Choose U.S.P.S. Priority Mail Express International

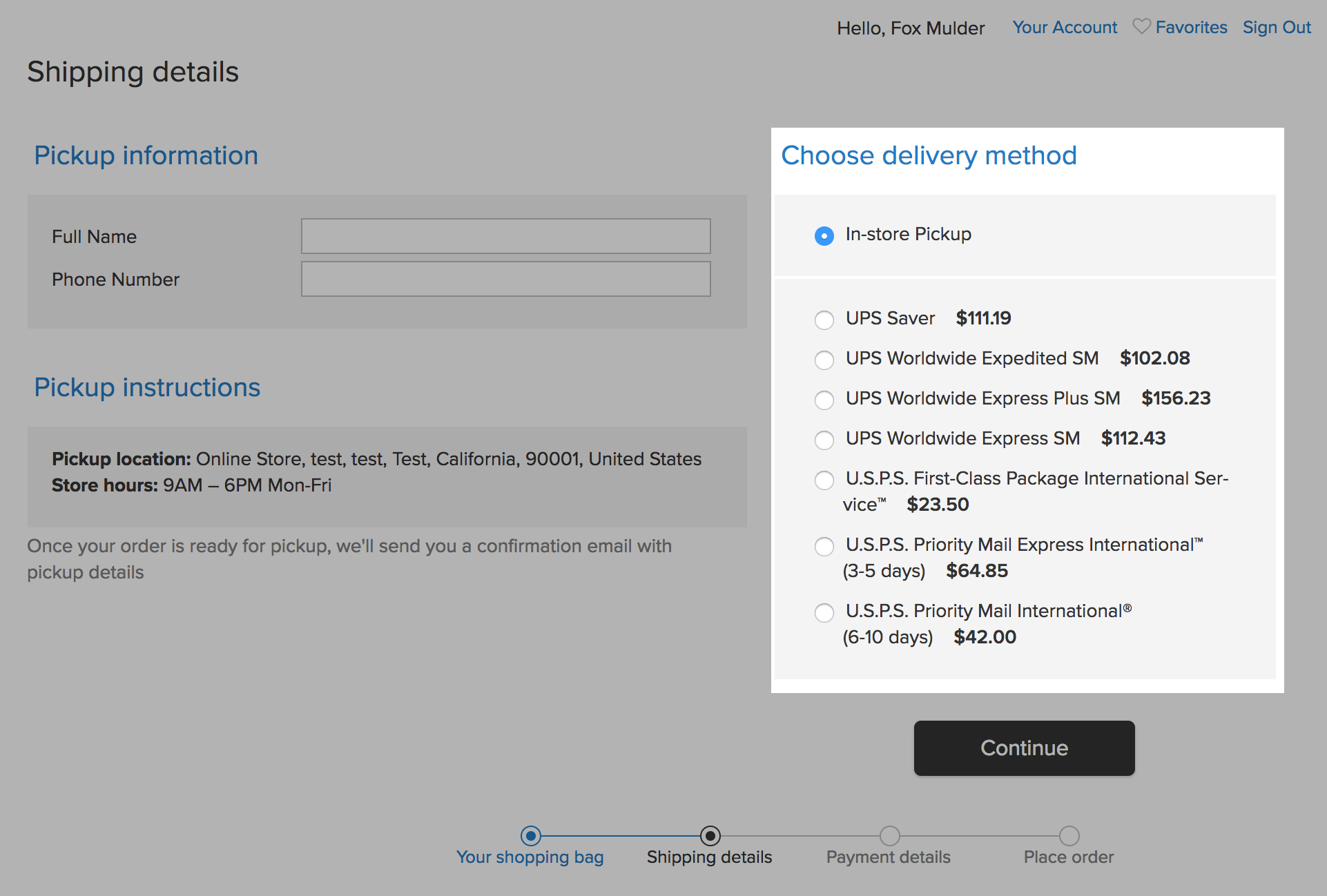pos(824,546)
